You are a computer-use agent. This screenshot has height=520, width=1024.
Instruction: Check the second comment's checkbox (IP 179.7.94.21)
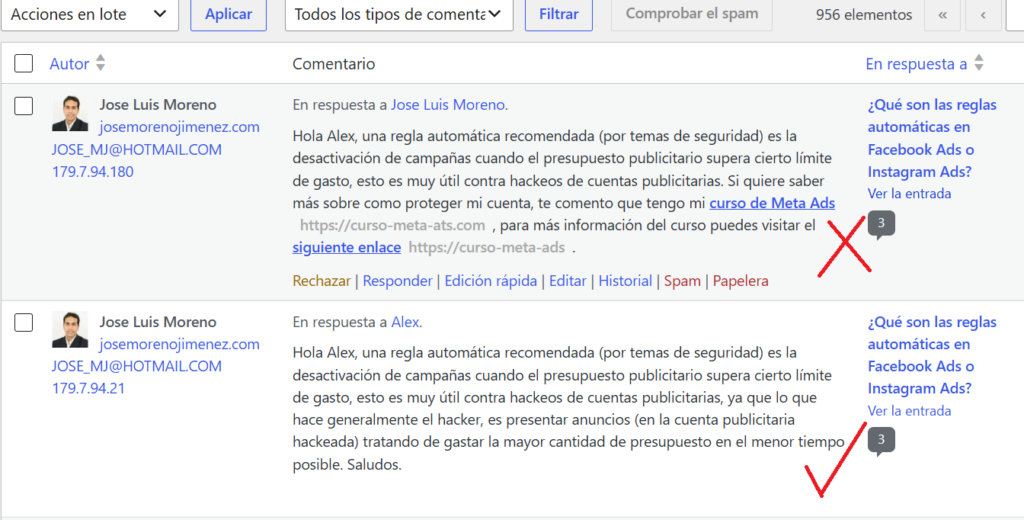pyautogui.click(x=24, y=323)
